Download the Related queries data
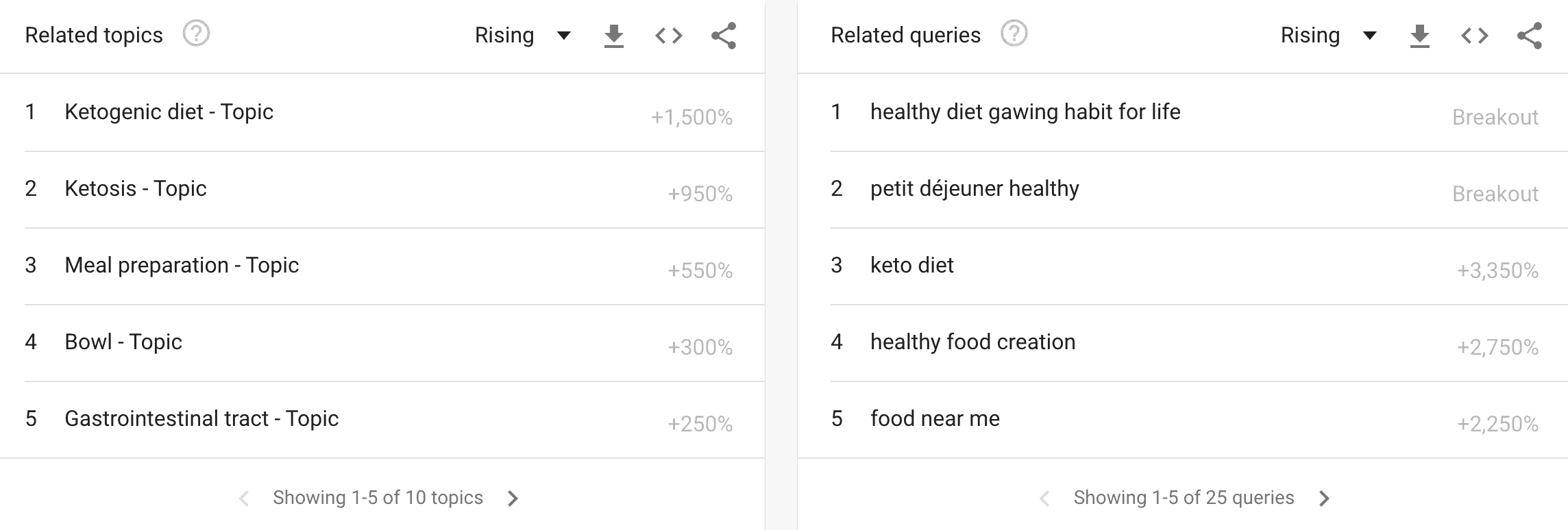Viewport: 1568px width, 530px height. click(x=1419, y=36)
